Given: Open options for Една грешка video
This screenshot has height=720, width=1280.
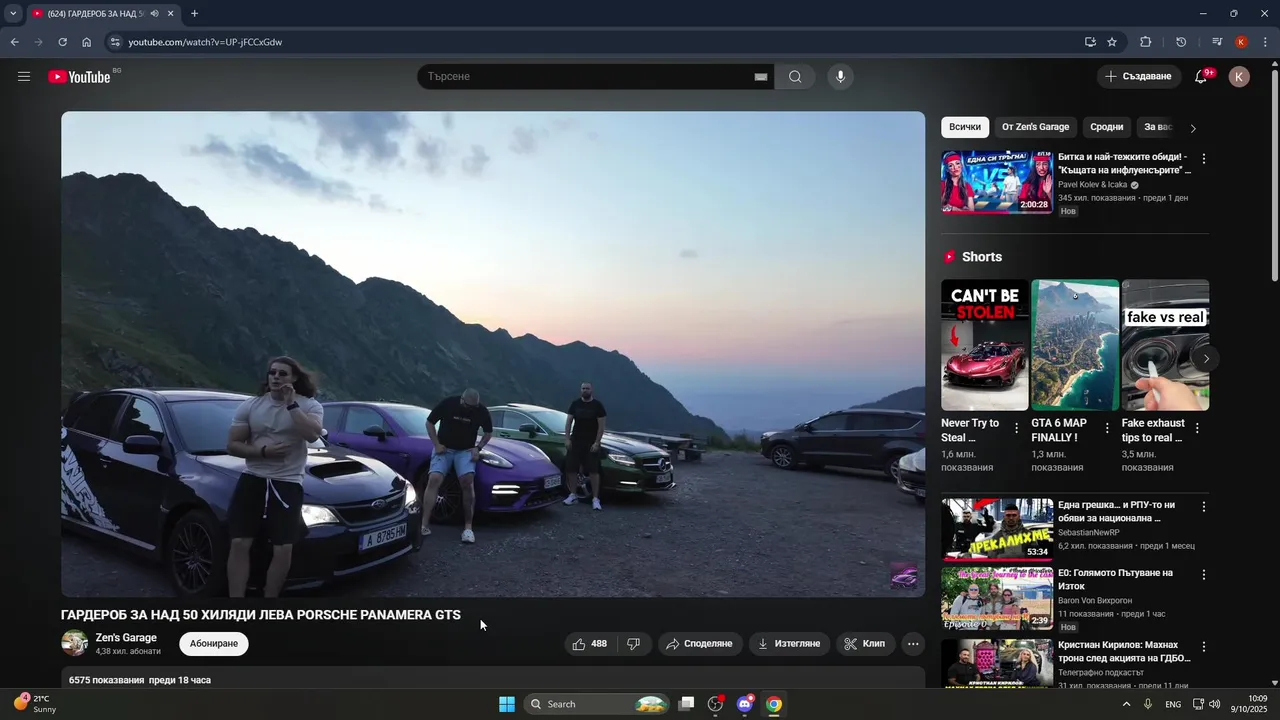Looking at the screenshot, I should click(1204, 507).
